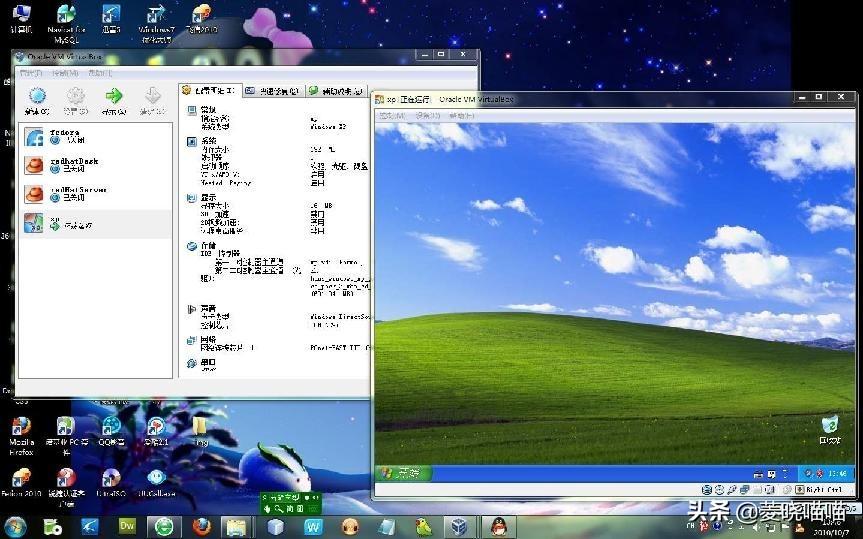The image size is (863, 539).
Task: Open the first menu in xp VM window
Action: pos(392,116)
